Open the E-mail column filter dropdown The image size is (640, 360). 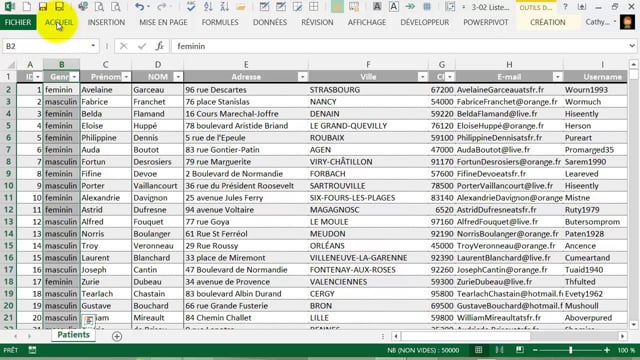(558, 77)
